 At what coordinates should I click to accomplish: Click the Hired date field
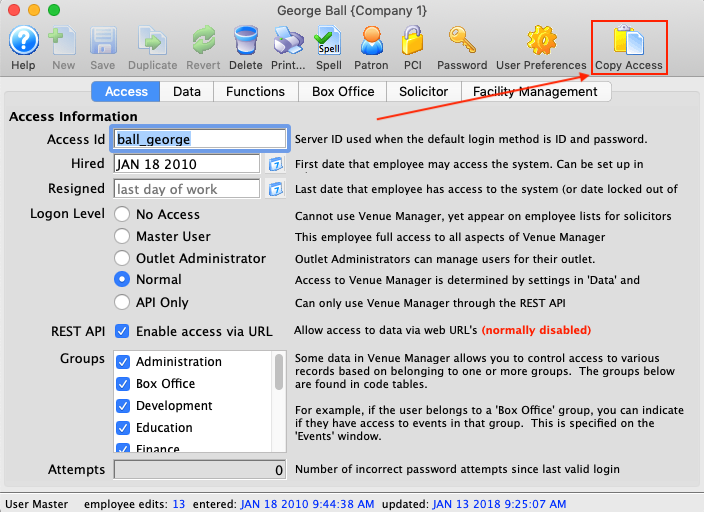pyautogui.click(x=187, y=164)
